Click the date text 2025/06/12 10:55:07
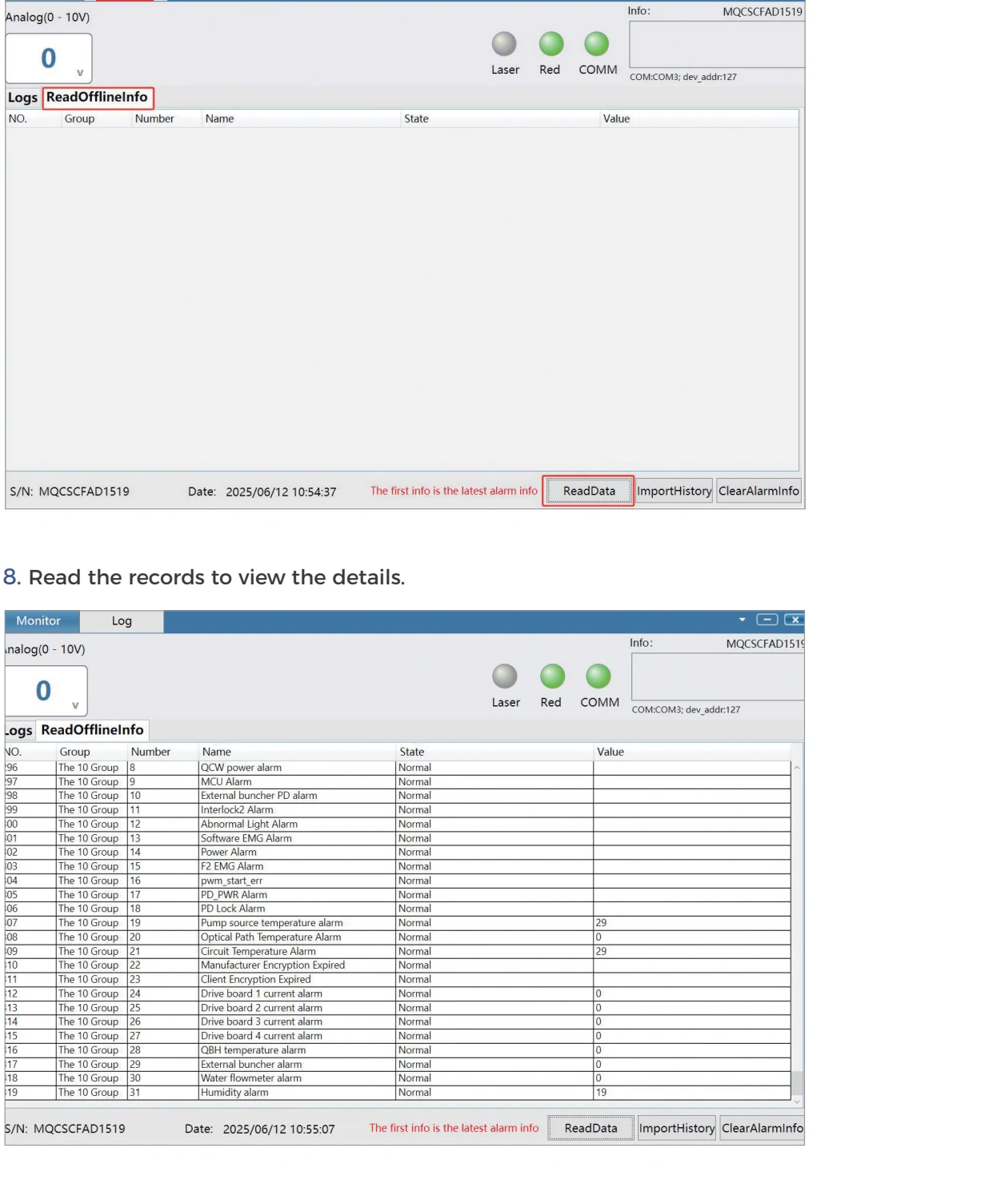The width and height of the screenshot is (985, 1204). coord(278,1129)
